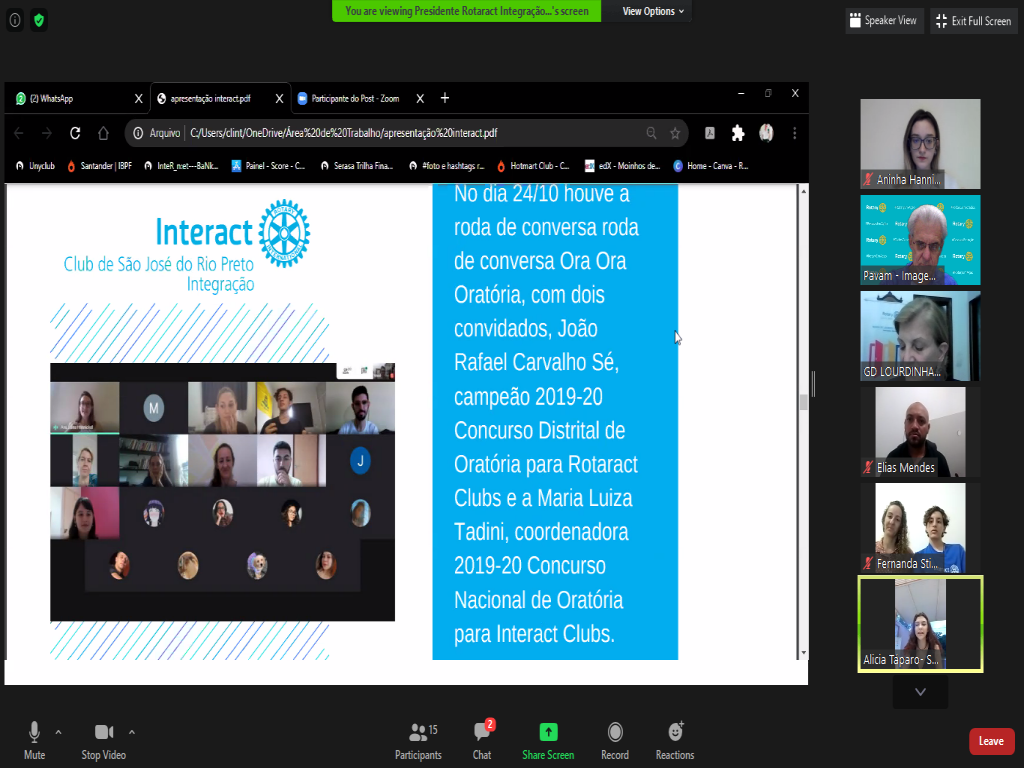This screenshot has width=1024, height=768.
Task: Select Alicia Taparo's video thumbnail
Action: tap(920, 623)
